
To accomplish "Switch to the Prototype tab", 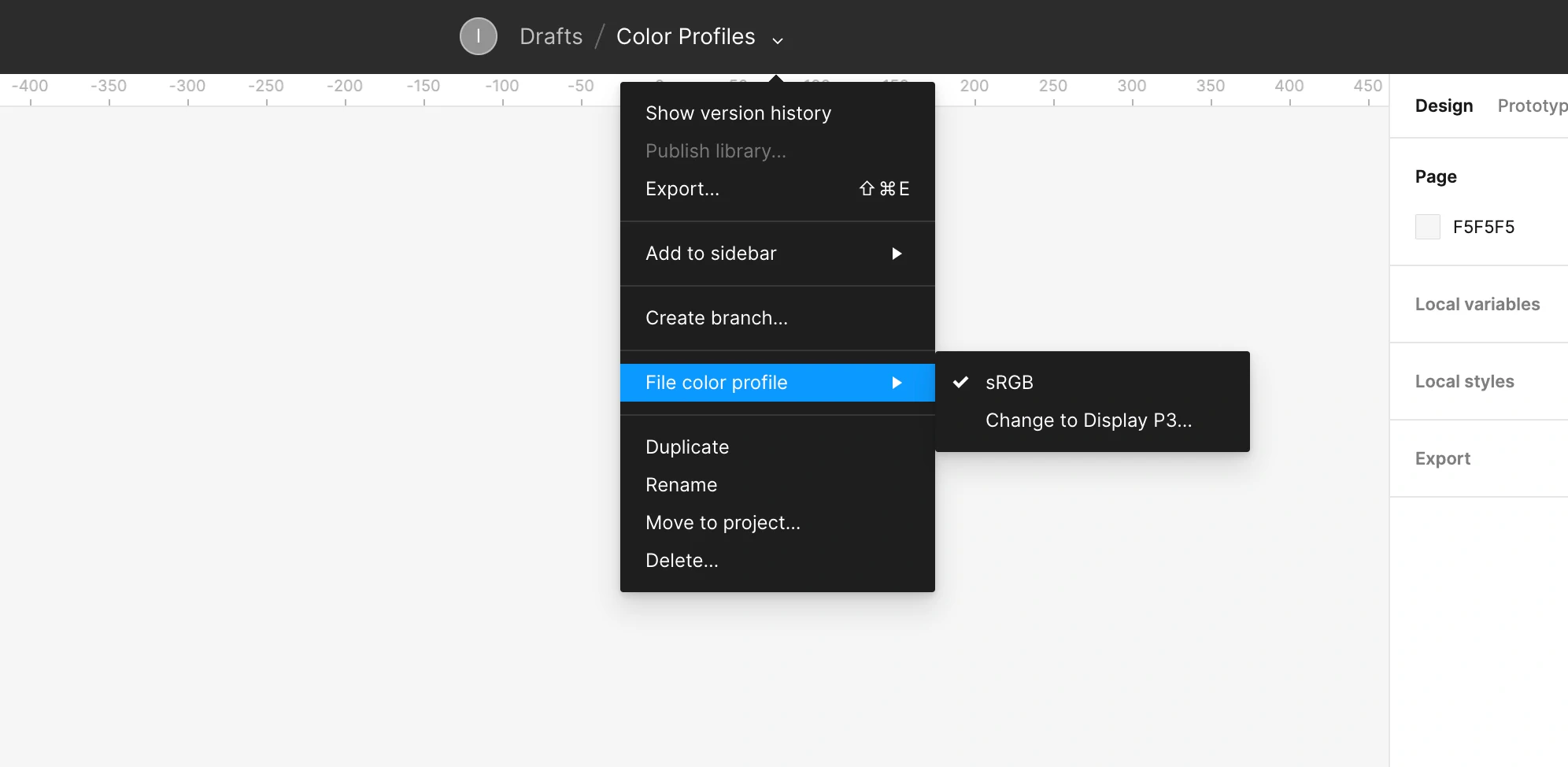I will (x=1531, y=106).
